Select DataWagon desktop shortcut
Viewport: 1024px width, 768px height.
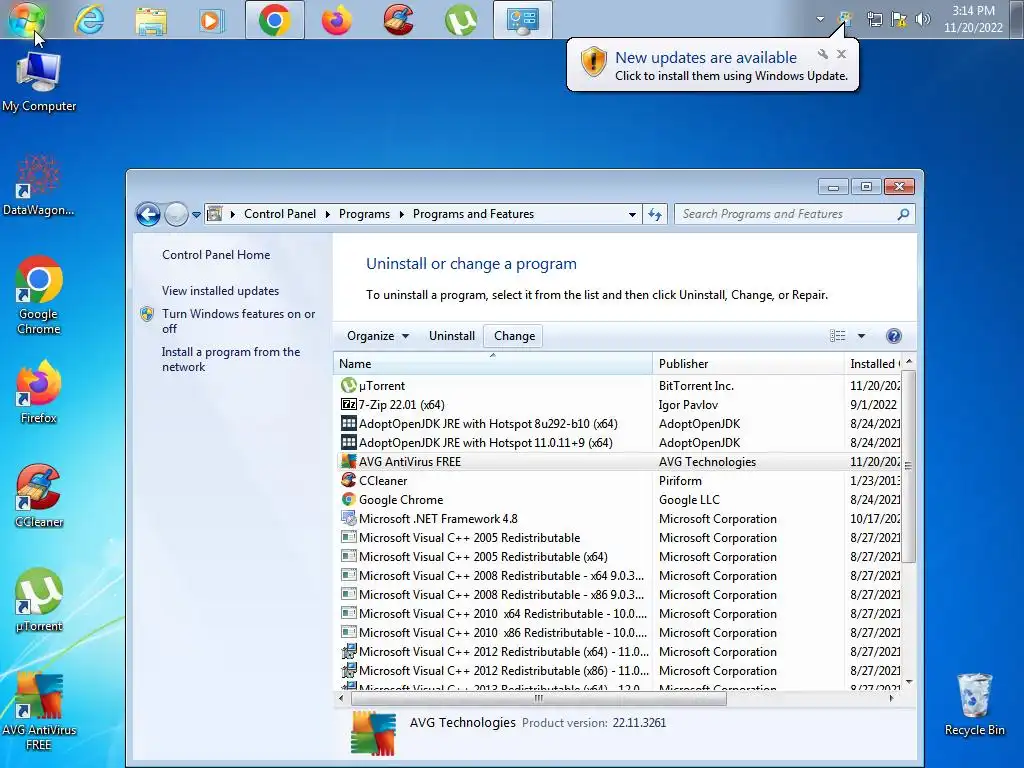(39, 185)
